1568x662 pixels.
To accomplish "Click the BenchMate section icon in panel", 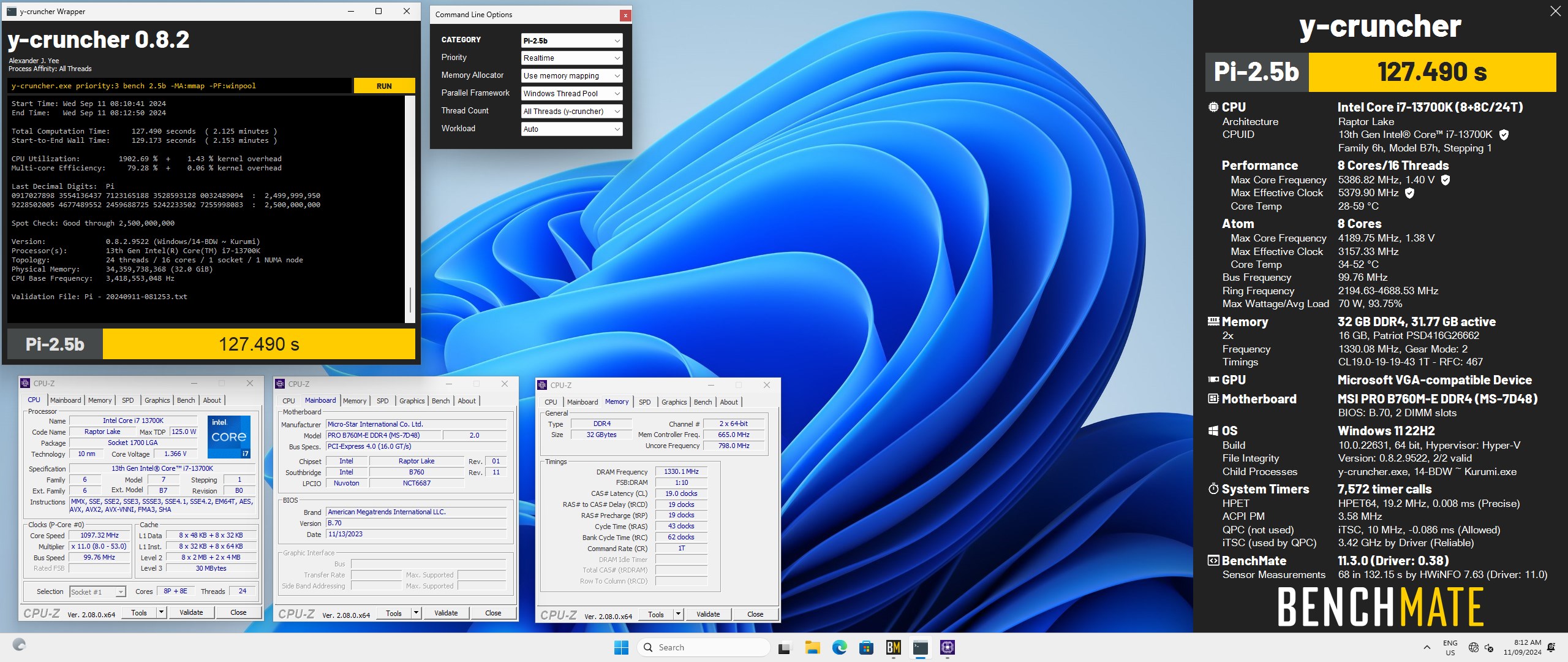I will [x=1213, y=560].
